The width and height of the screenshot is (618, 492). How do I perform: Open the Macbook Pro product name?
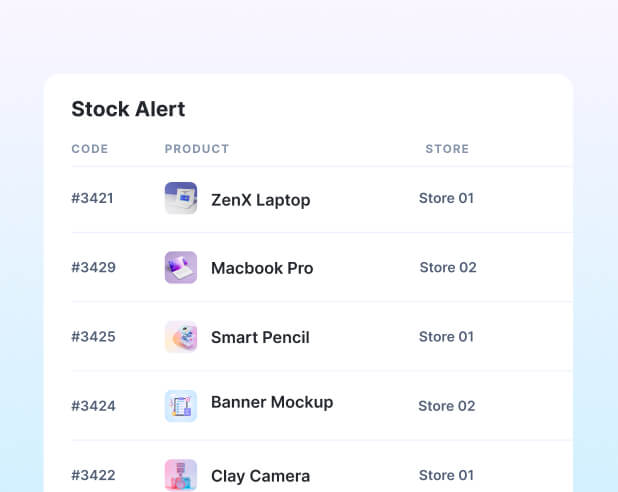click(262, 268)
